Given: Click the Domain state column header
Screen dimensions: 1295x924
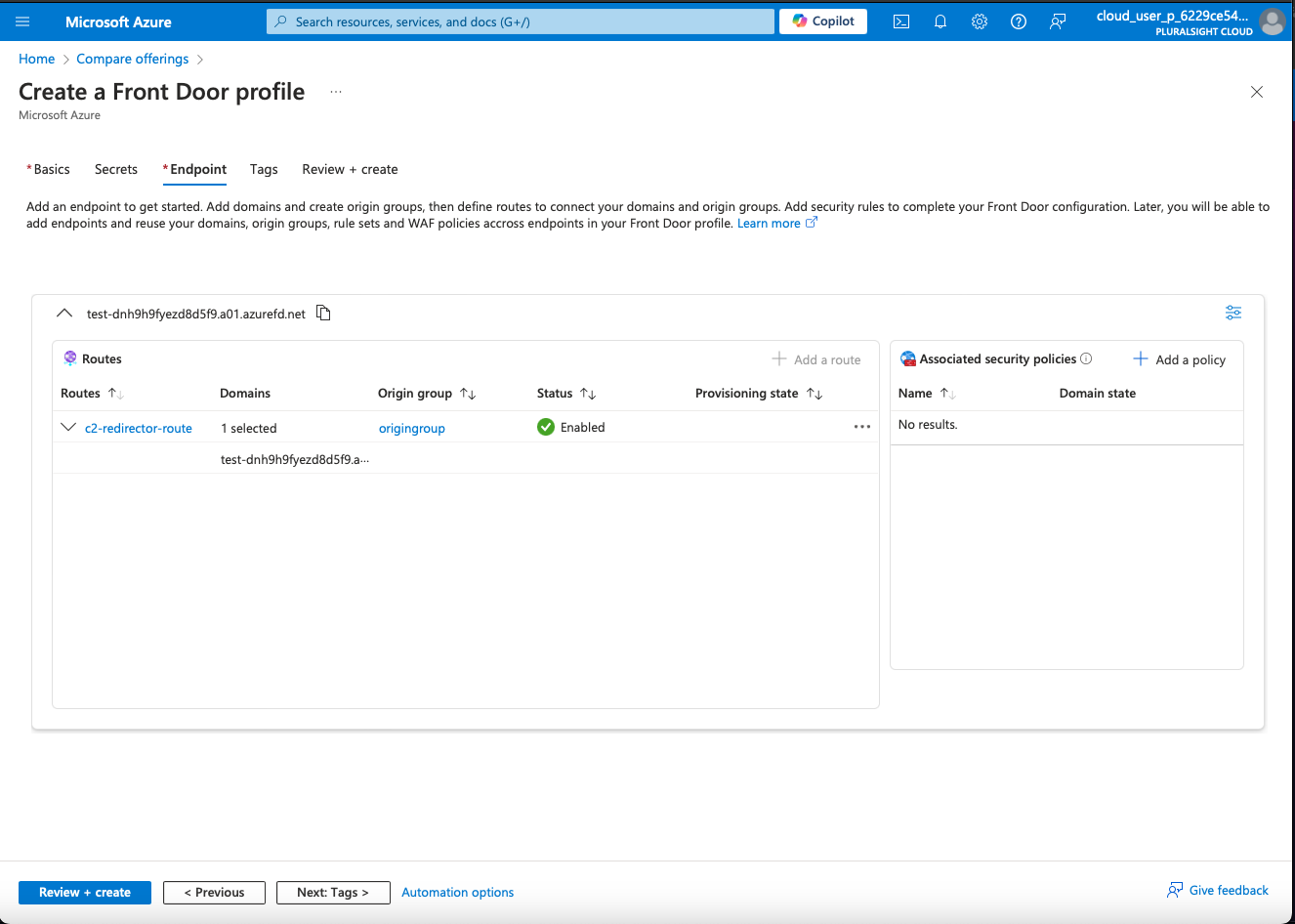Looking at the screenshot, I should pyautogui.click(x=1098, y=394).
